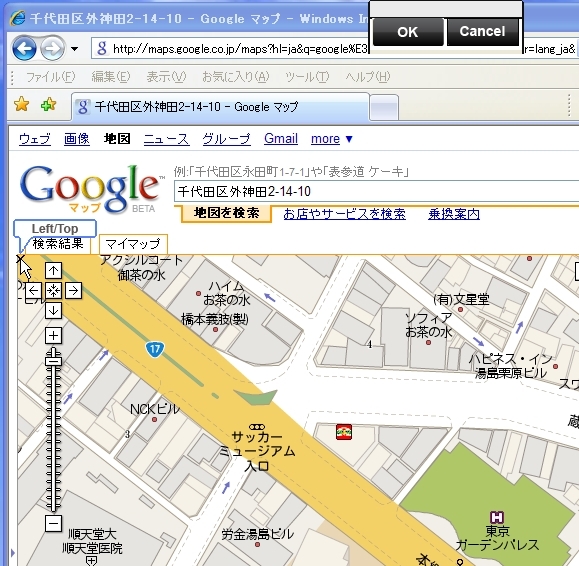Click the zoom out minus button
The height and width of the screenshot is (566, 579).
tap(53, 523)
